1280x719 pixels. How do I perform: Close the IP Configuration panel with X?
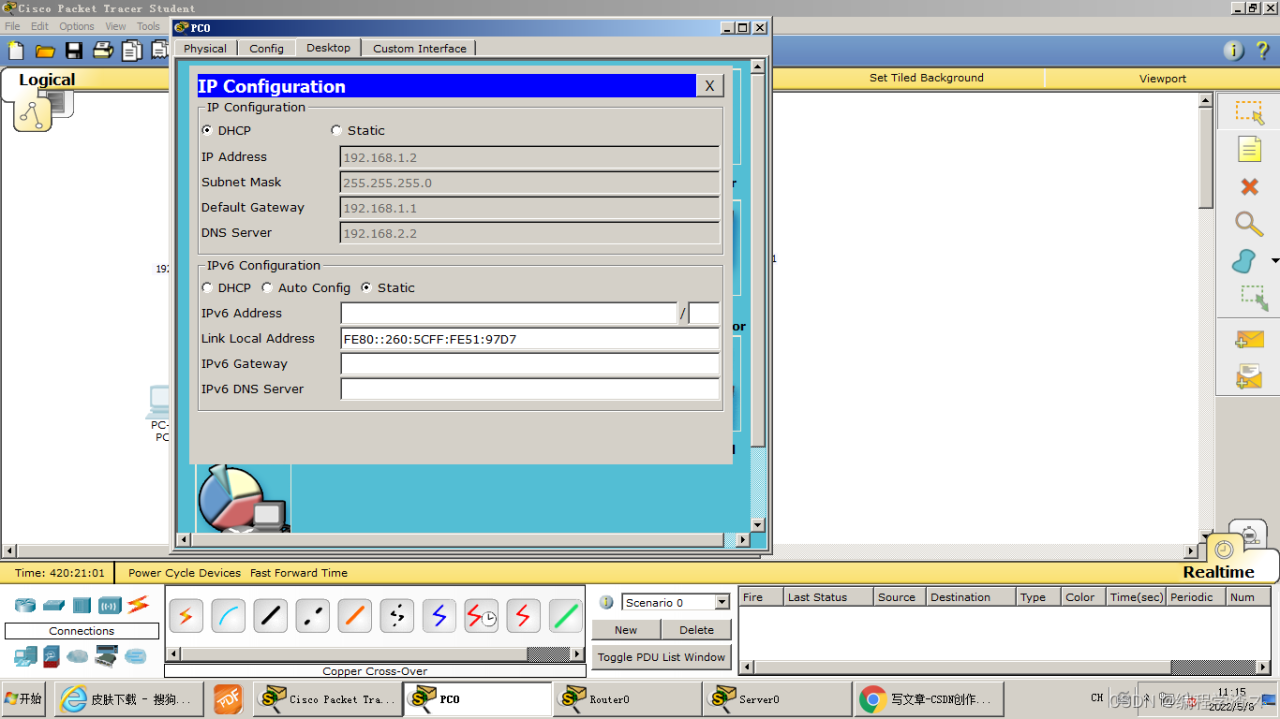click(709, 86)
